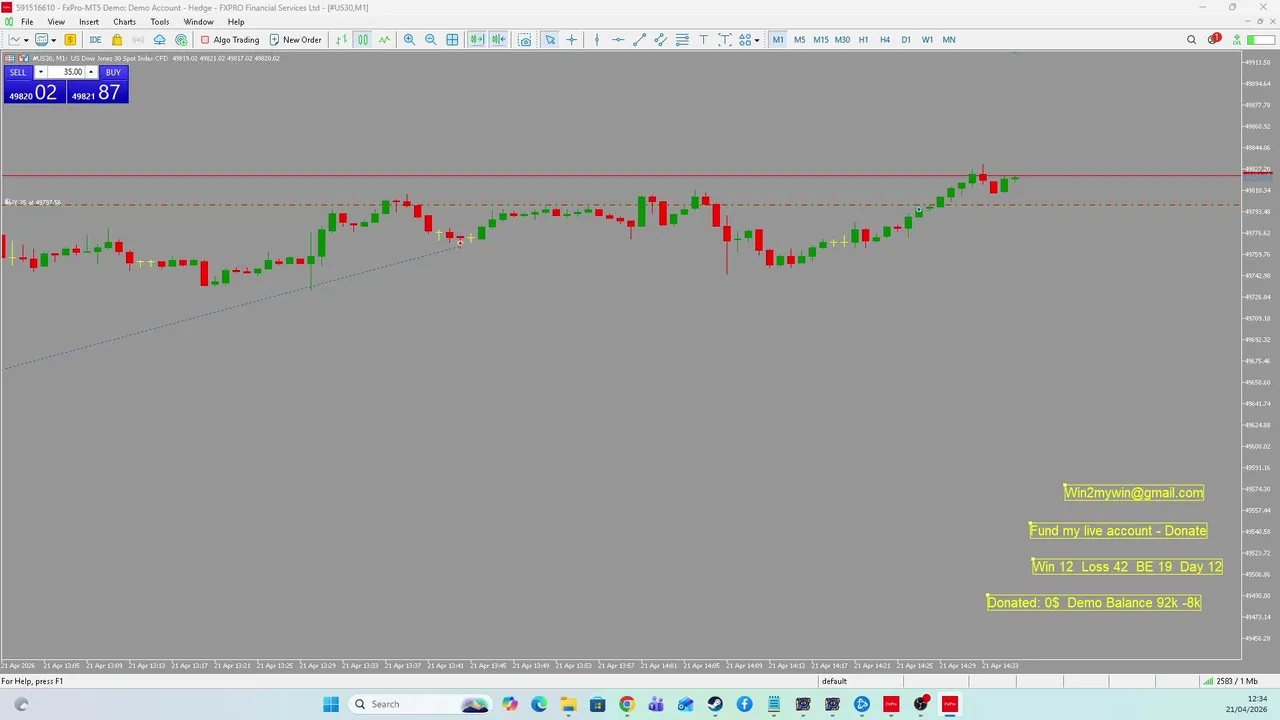Draw an equidistant channel
Screen dimensions: 1280x720
(660, 40)
